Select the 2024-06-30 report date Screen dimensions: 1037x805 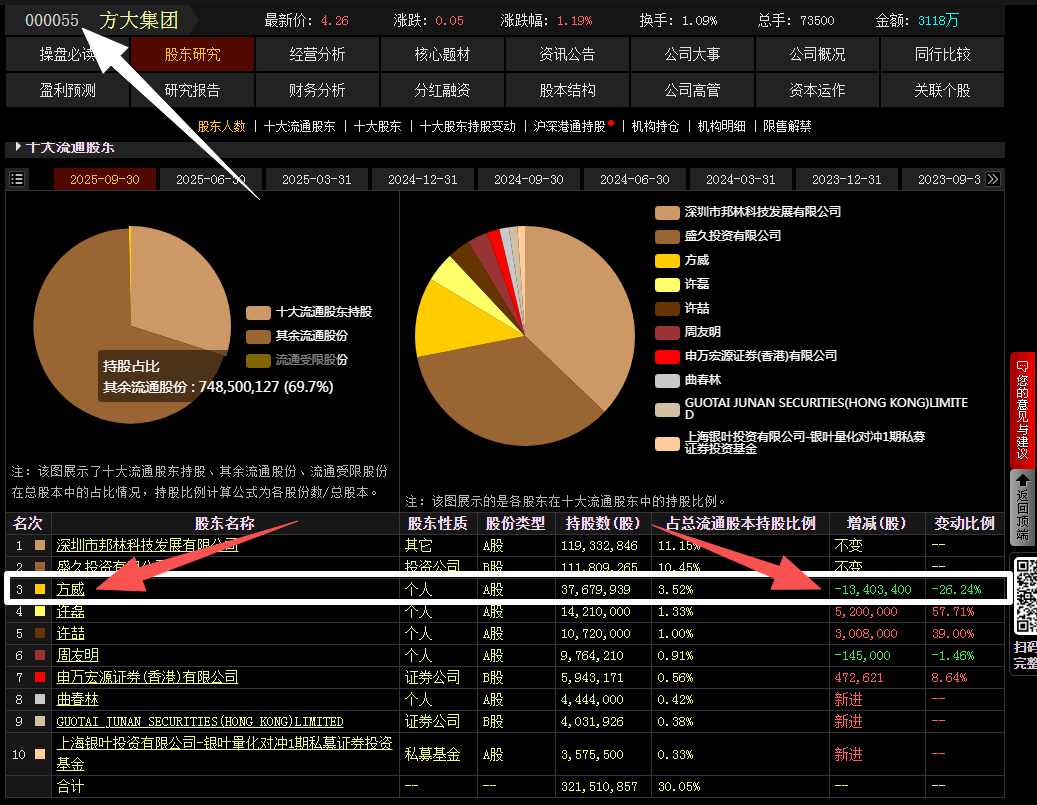tap(635, 179)
